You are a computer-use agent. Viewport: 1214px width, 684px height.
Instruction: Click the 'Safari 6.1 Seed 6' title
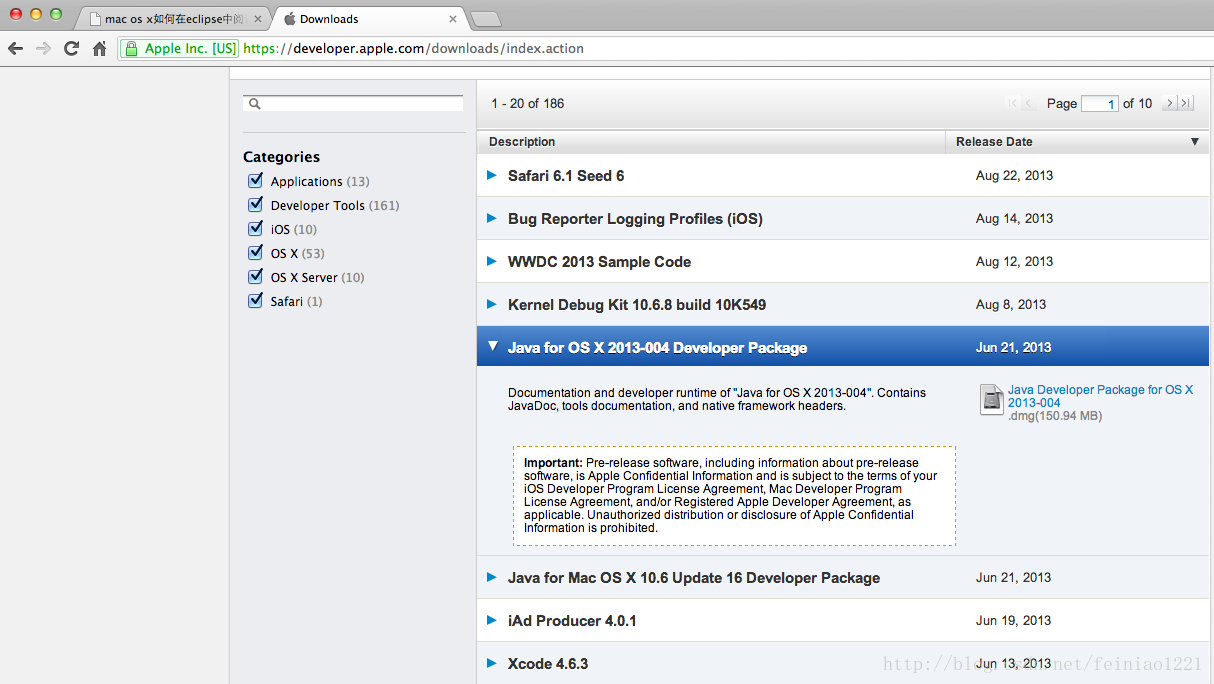pos(566,175)
